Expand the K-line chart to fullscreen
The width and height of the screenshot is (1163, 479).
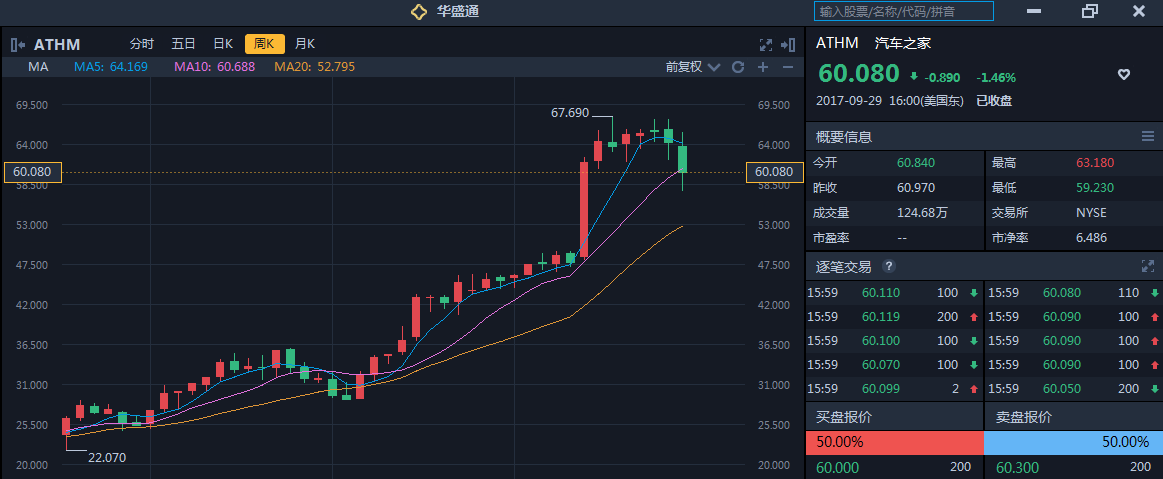click(x=766, y=44)
